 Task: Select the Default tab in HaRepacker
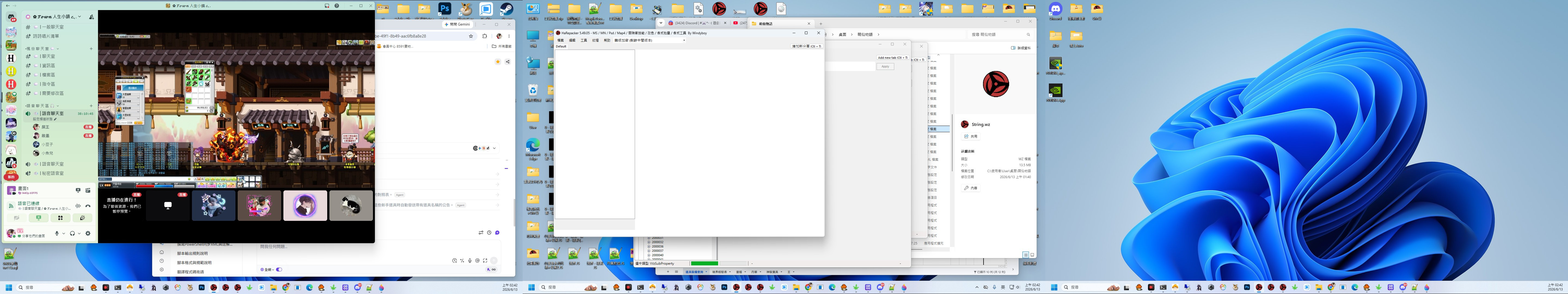(561, 46)
